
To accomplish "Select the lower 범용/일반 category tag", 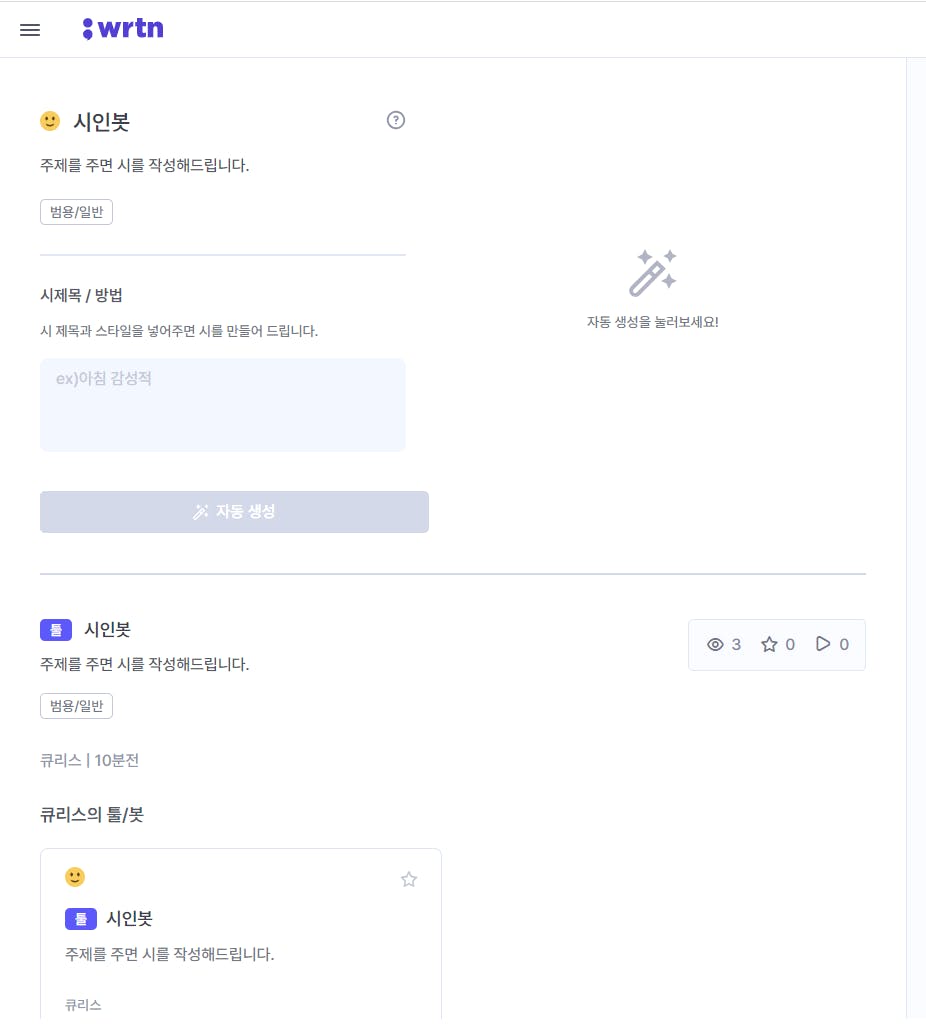I will click(76, 706).
